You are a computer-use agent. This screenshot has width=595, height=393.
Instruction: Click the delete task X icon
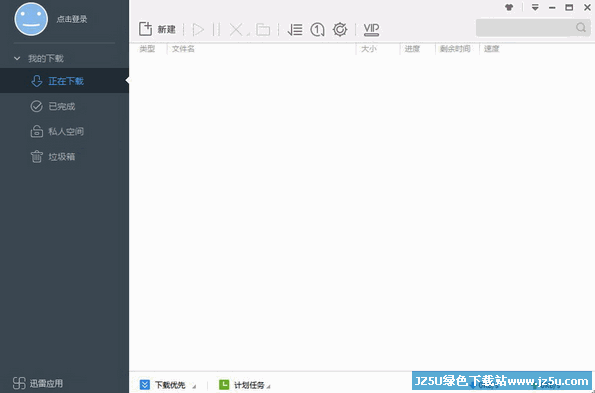point(236,29)
